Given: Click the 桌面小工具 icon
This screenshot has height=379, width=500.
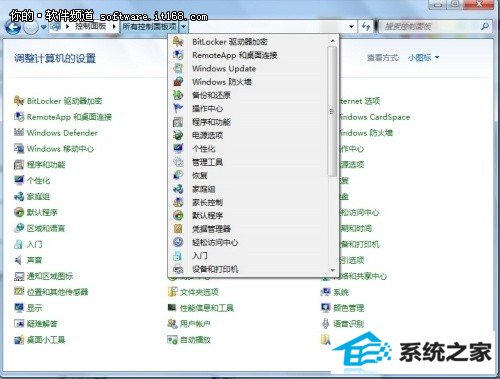Looking at the screenshot, I should click(x=19, y=340).
